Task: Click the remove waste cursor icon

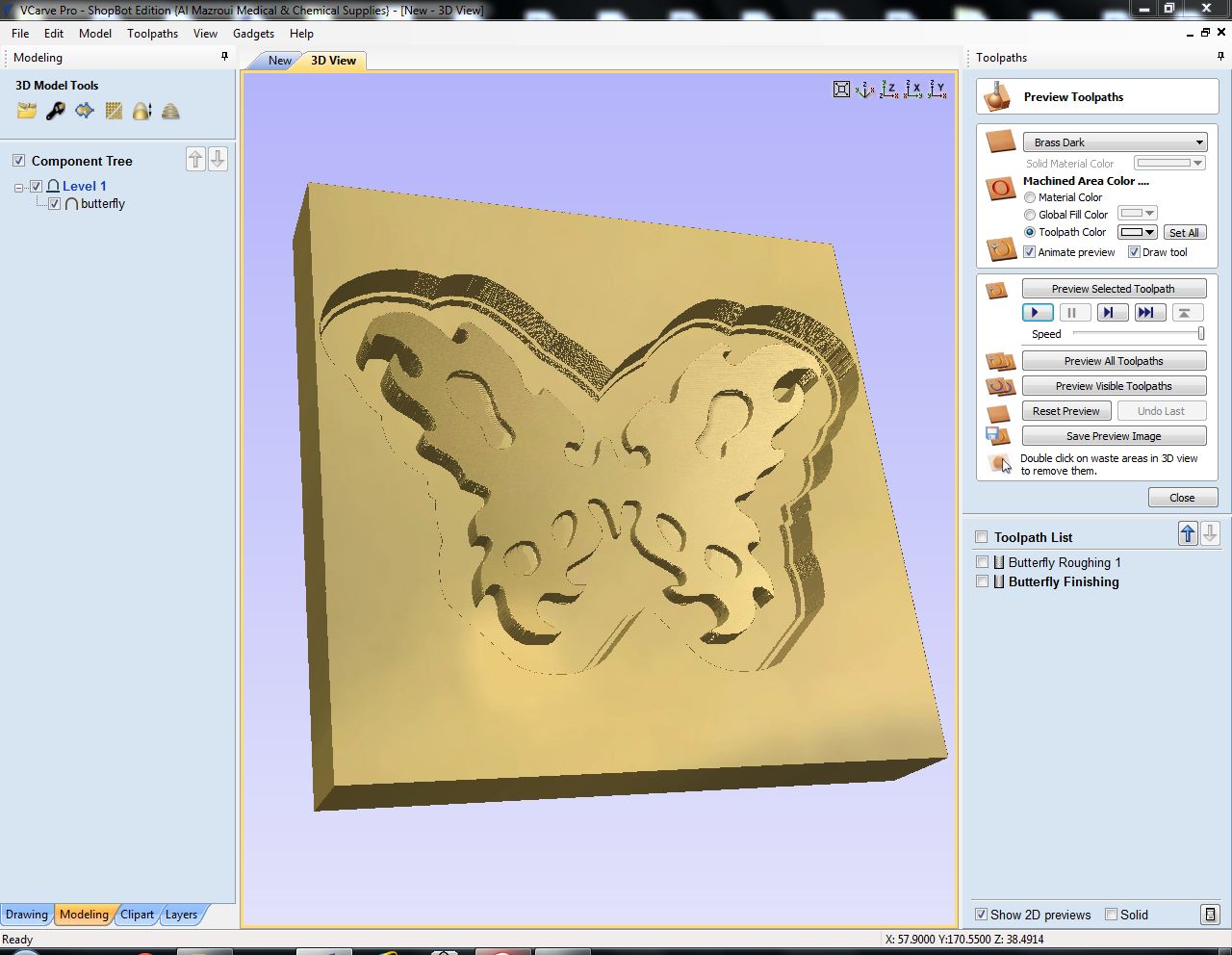Action: tap(1000, 464)
